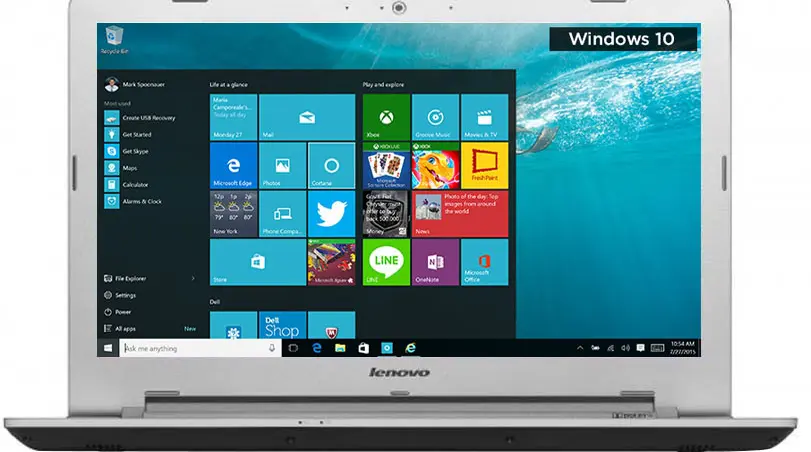Click the Windows Start button
The height and width of the screenshot is (452, 811).
tap(108, 348)
